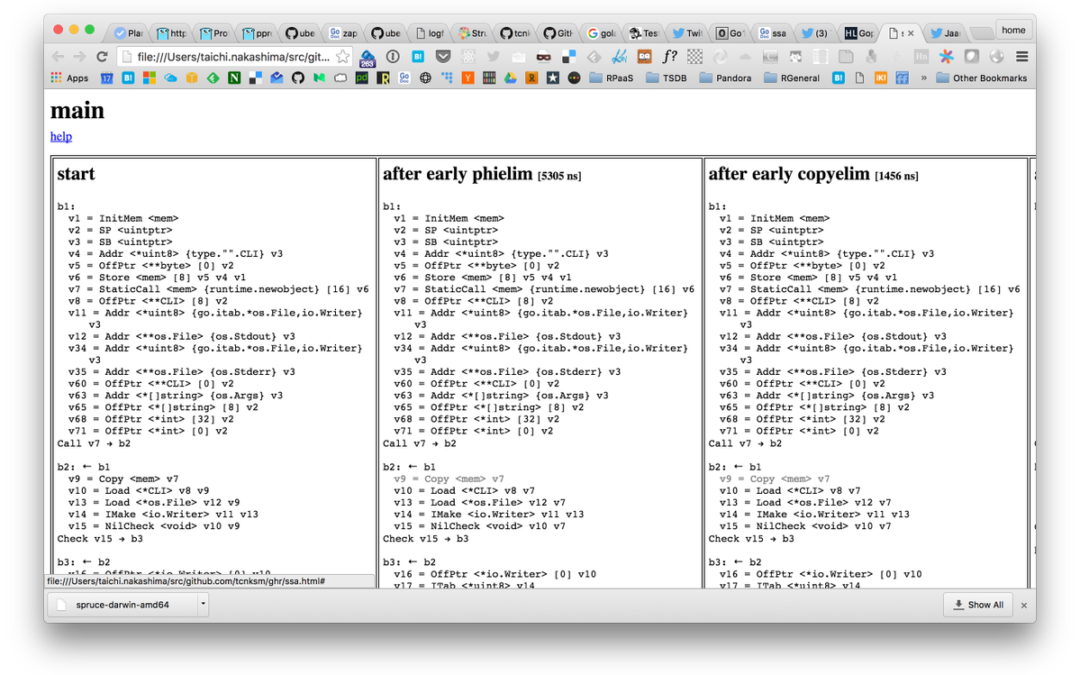Click the browser back arrow
Screen dimensions: 1080x675
(58, 57)
